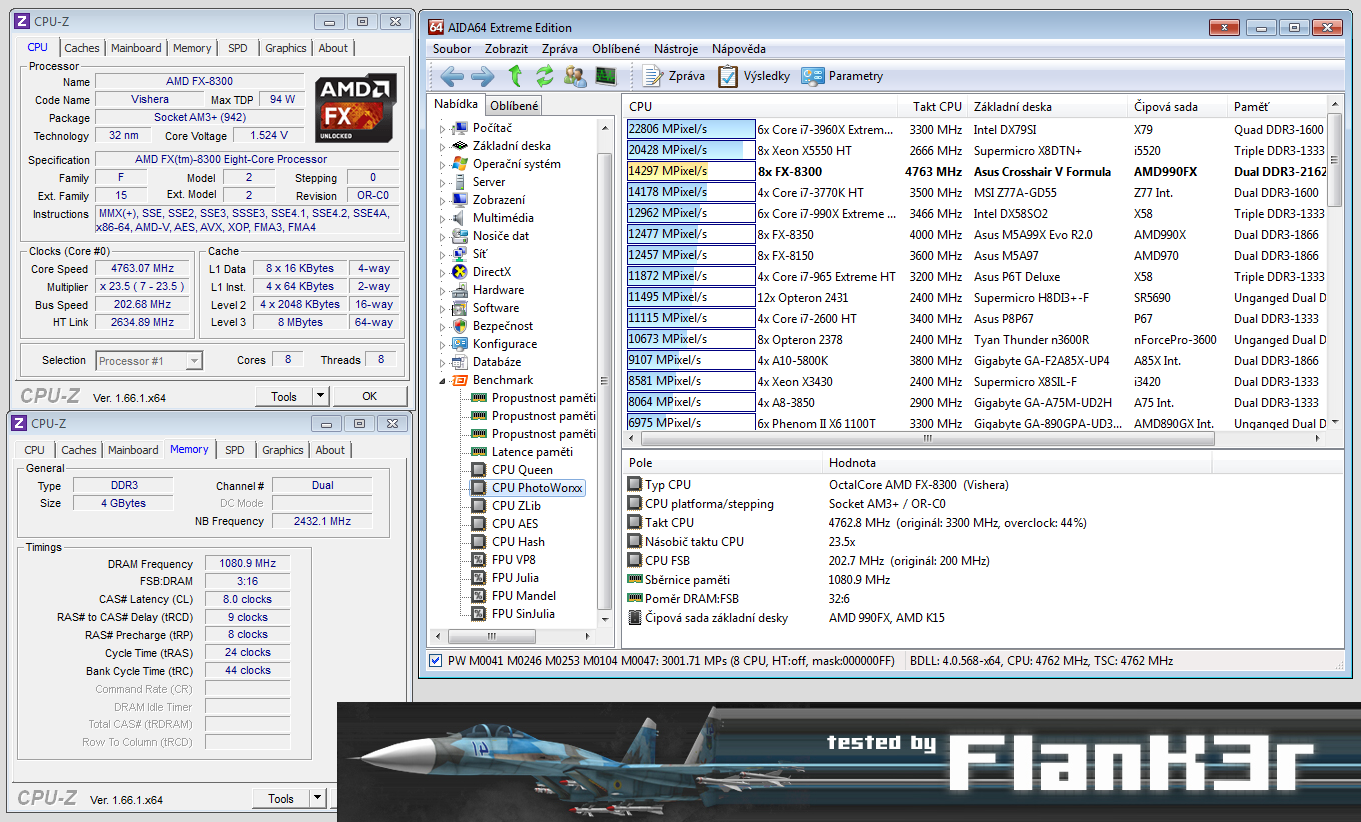Click Tools button in top CPU-Z
Viewport: 1361px width, 822px height.
click(284, 396)
